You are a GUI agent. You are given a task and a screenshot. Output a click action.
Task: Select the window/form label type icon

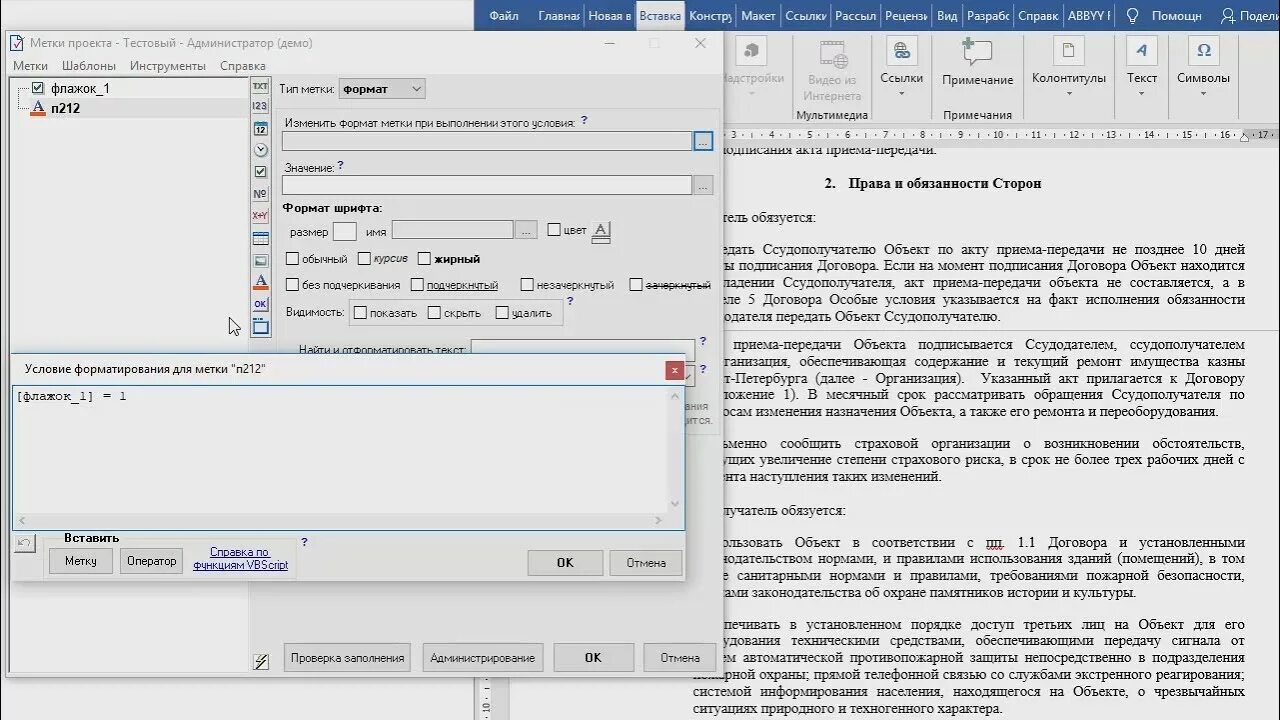pyautogui.click(x=260, y=326)
